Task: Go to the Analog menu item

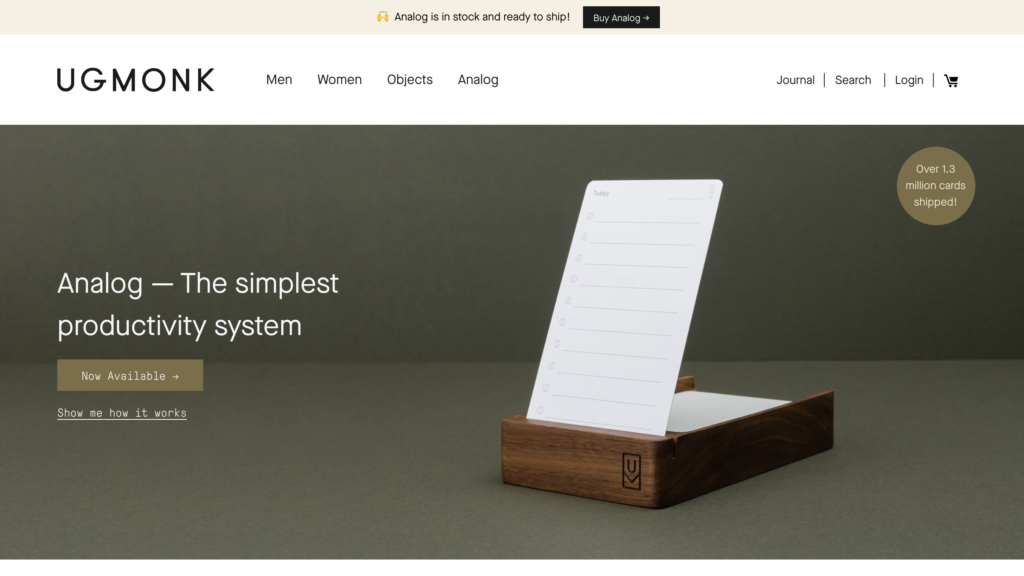Action: pos(478,80)
